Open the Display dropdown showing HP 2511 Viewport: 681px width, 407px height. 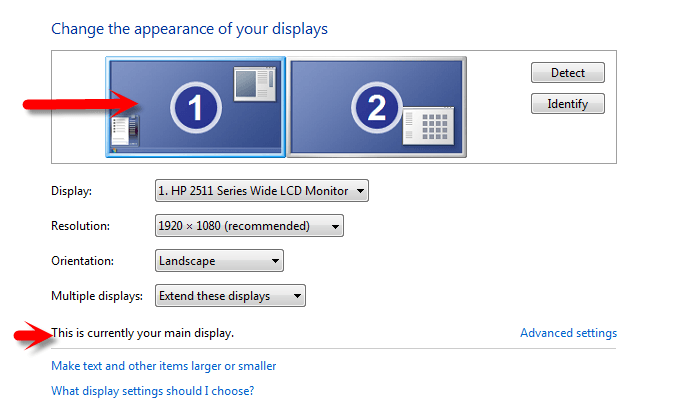[262, 190]
